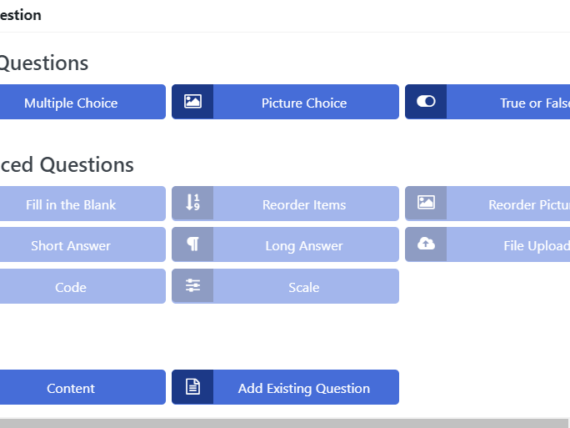
Task: Select the True or False question type
Action: pyautogui.click(x=535, y=103)
